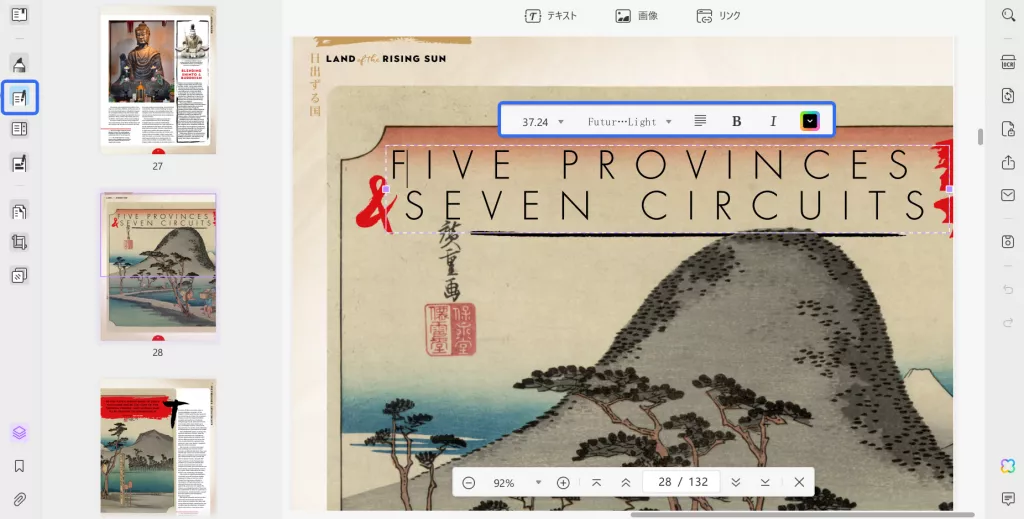Open the Watermark and background tool
This screenshot has width=1024, height=519.
coord(19,275)
